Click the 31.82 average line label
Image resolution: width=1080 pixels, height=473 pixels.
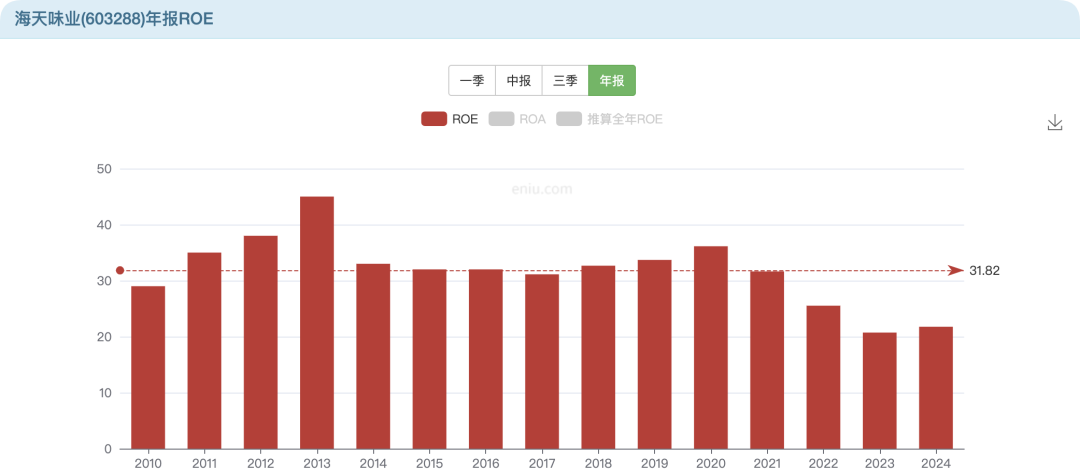[x=984, y=271]
